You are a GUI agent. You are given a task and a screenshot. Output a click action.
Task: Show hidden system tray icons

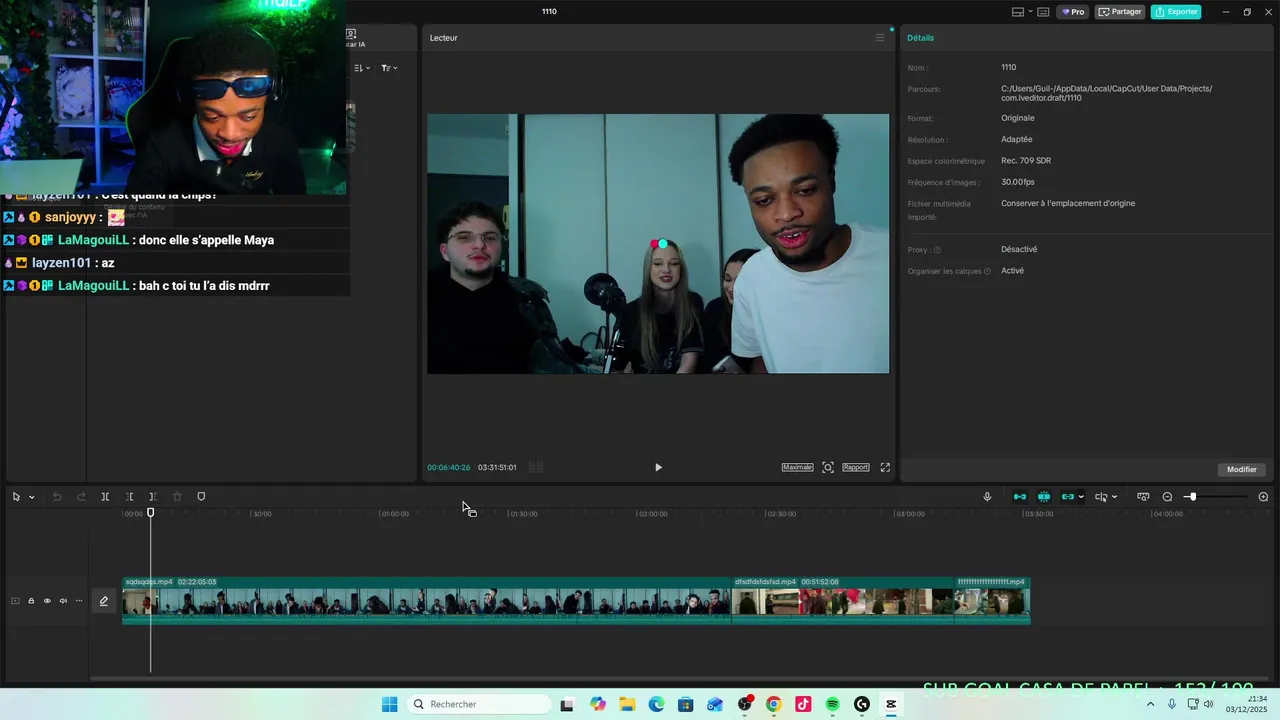[1150, 704]
